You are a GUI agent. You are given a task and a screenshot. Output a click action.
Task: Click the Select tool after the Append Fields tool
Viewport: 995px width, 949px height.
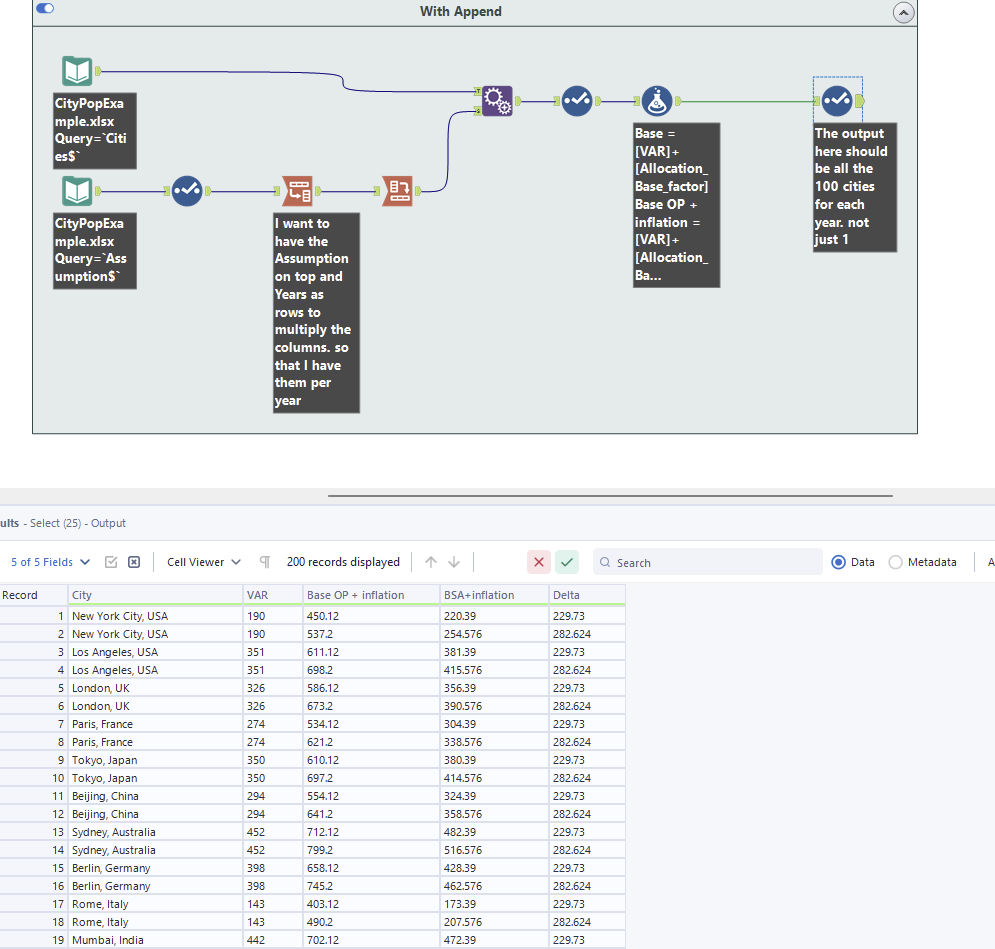click(577, 100)
